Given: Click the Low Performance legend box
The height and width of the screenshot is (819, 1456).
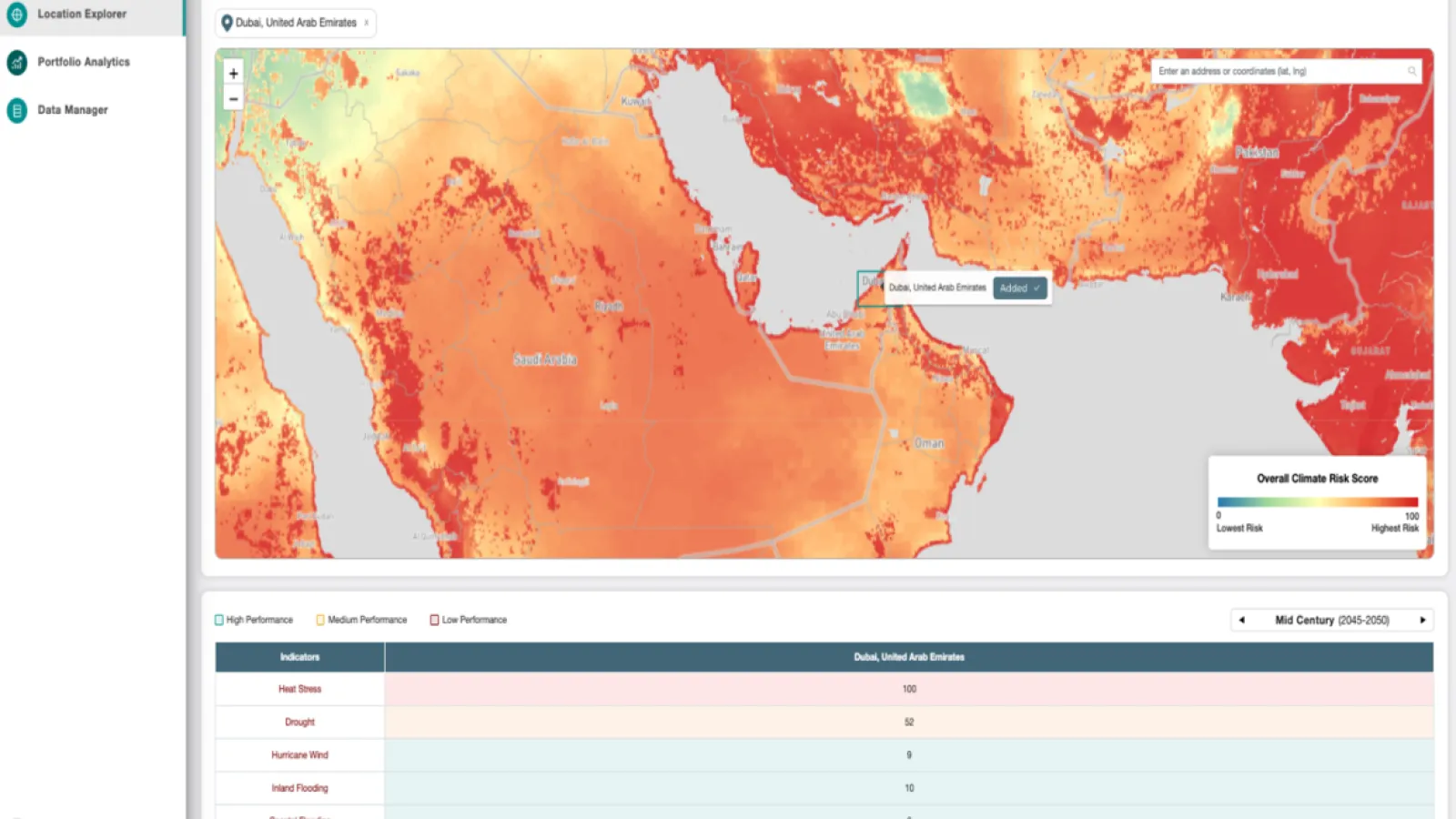Looking at the screenshot, I should [434, 620].
